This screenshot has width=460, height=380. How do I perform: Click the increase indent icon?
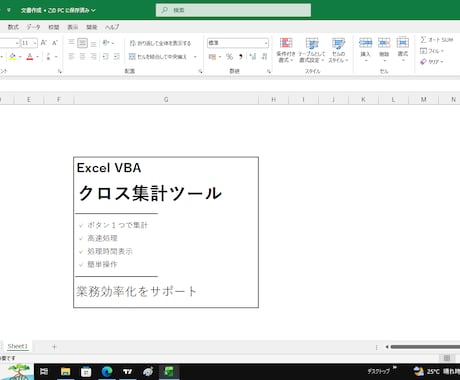pyautogui.click(x=117, y=57)
